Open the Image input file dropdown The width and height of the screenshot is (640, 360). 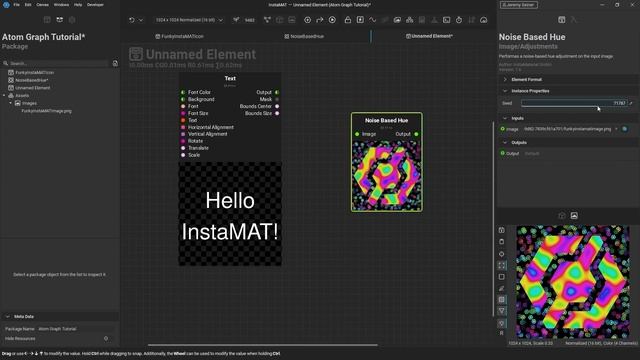coord(616,129)
